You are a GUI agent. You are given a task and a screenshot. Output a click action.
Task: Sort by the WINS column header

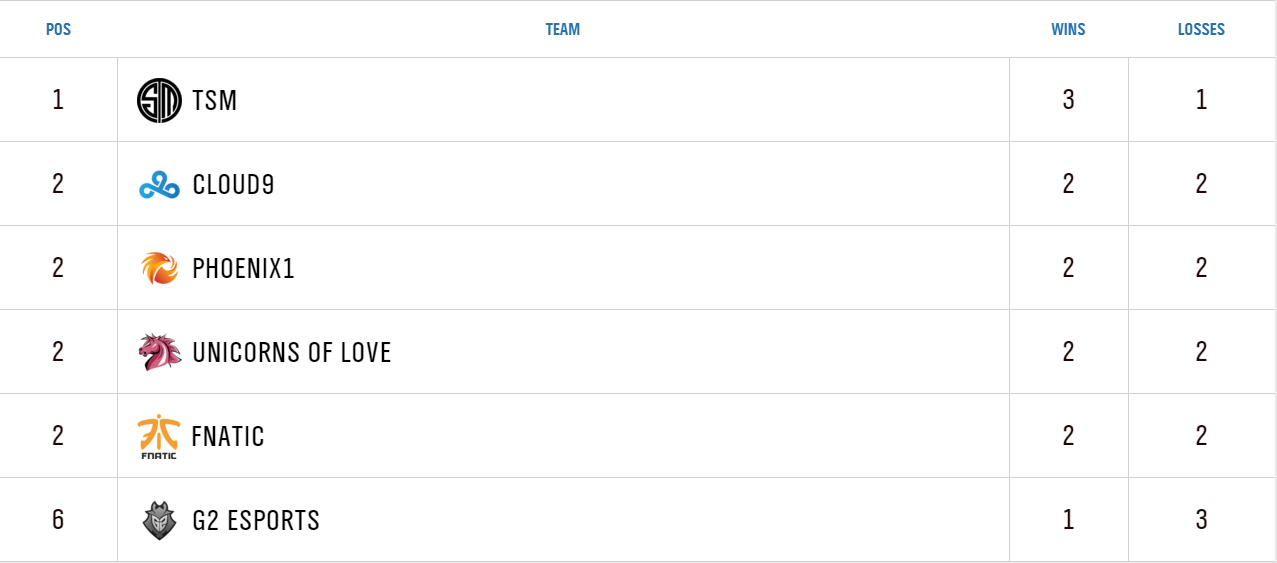(x=1068, y=29)
